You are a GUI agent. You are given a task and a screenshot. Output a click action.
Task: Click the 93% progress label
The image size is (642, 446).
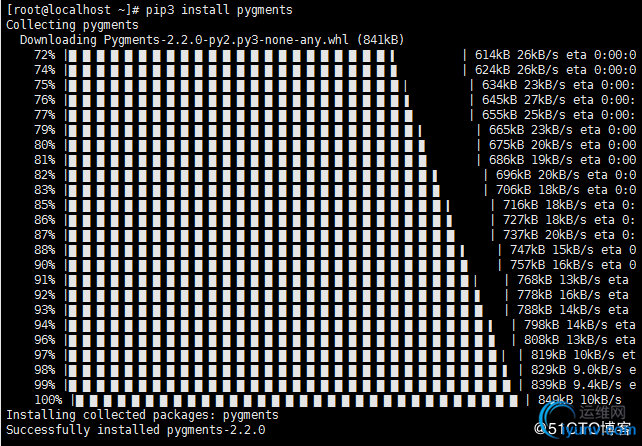tap(45, 310)
